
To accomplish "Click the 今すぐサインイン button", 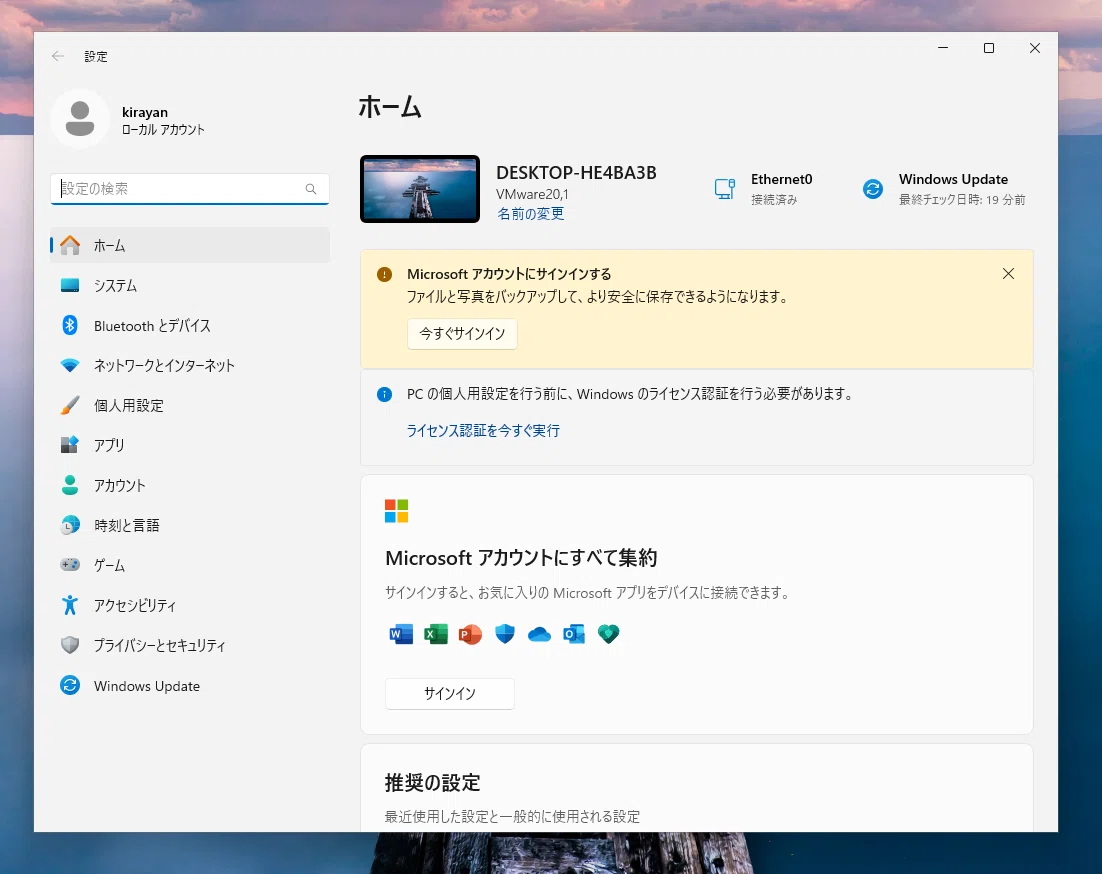I will pos(462,334).
